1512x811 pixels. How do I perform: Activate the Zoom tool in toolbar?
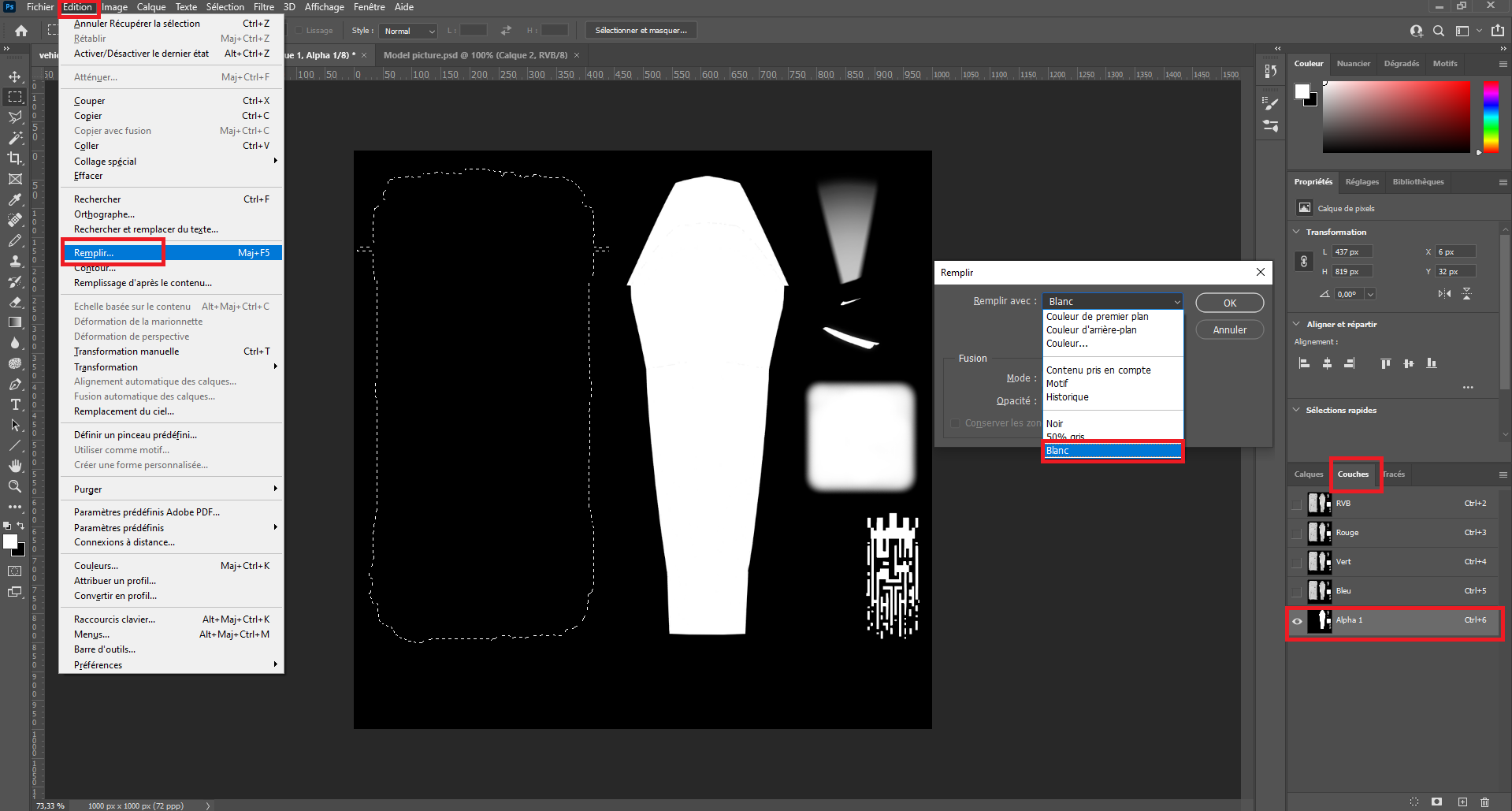coord(15,486)
